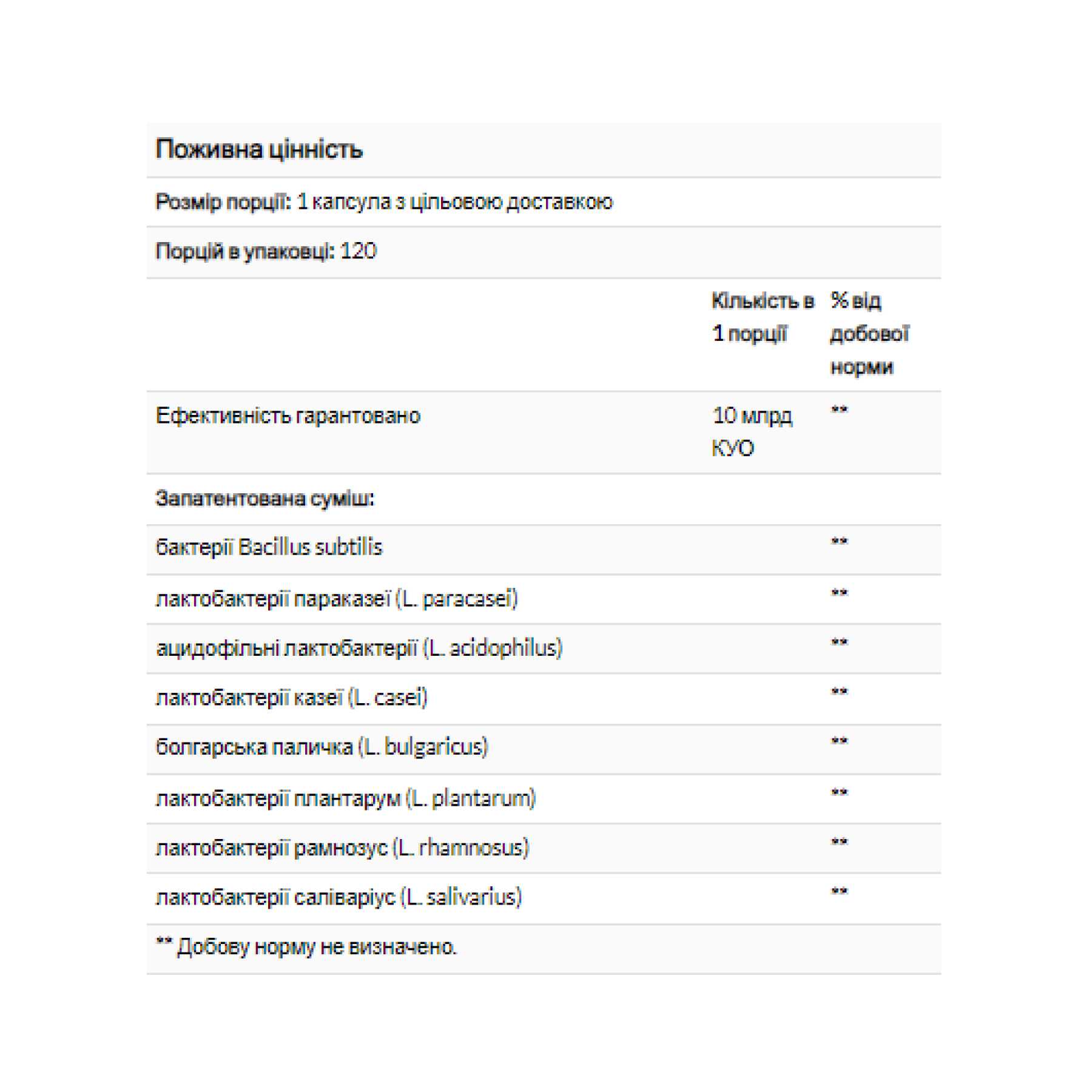This screenshot has width=1092, height=1092.
Task: Click the L. plantarum ingredient row
Action: point(346,798)
